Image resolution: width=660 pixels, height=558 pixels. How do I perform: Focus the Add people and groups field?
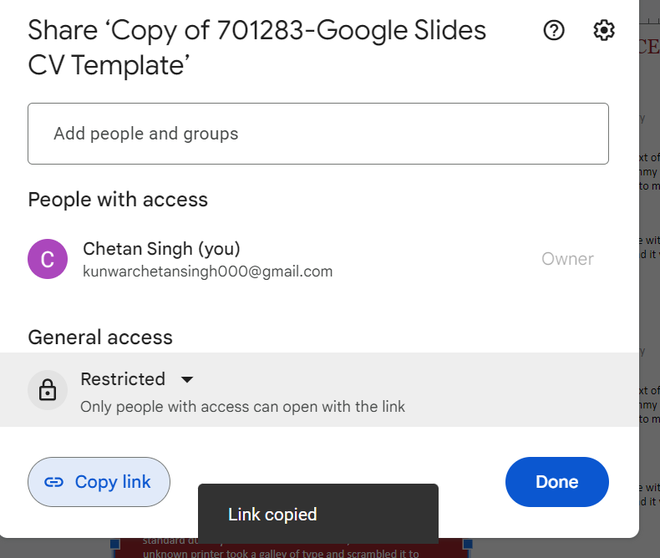318,133
